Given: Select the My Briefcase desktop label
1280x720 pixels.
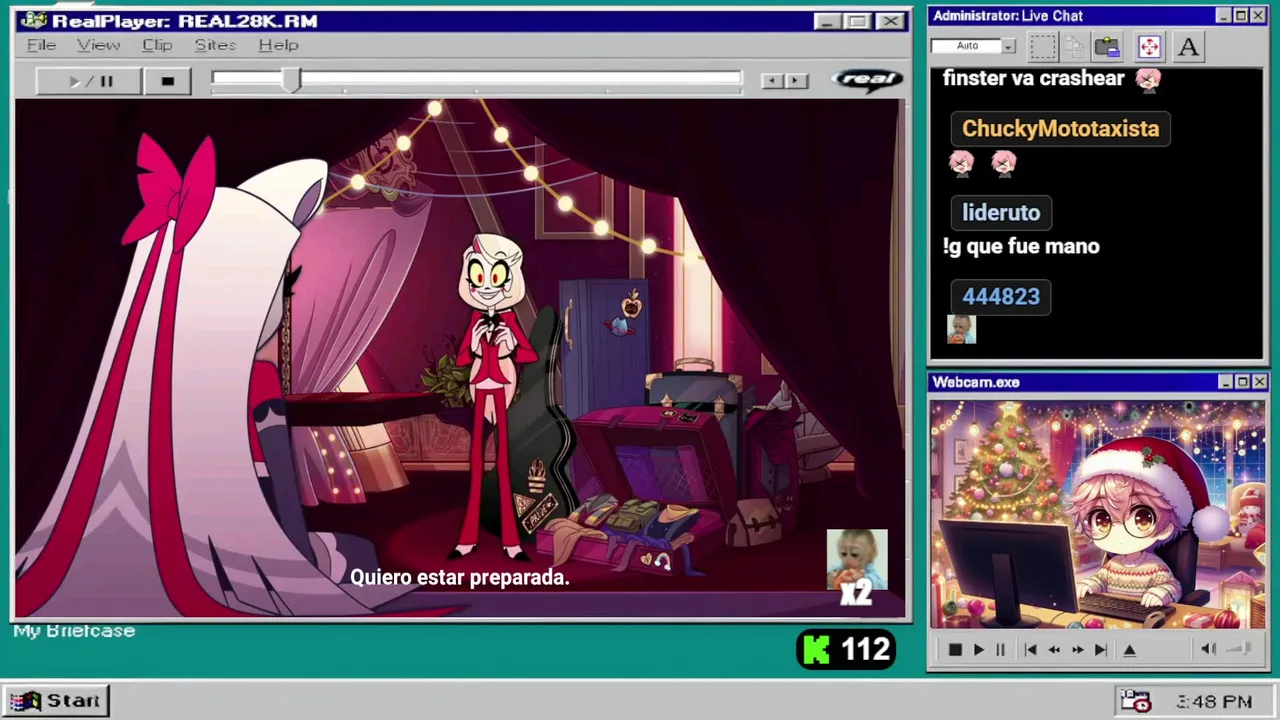Looking at the screenshot, I should 74,631.
